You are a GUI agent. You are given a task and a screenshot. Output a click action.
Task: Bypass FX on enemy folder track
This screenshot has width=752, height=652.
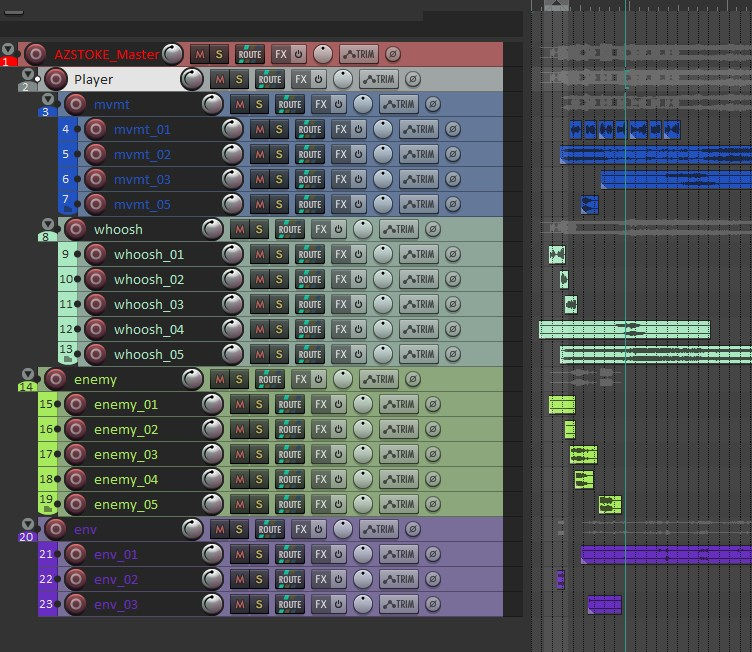click(x=318, y=379)
